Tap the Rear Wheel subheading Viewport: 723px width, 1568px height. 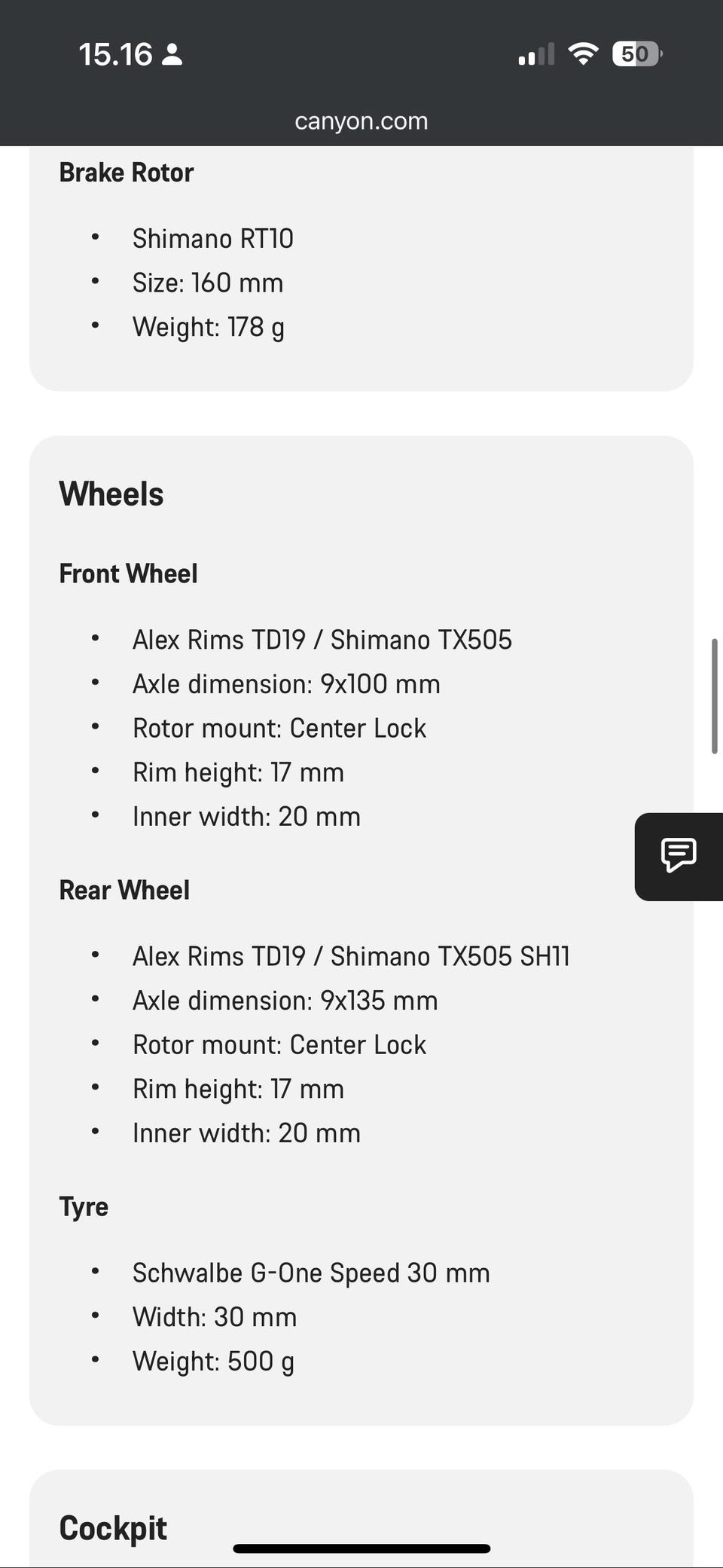pyautogui.click(x=124, y=890)
